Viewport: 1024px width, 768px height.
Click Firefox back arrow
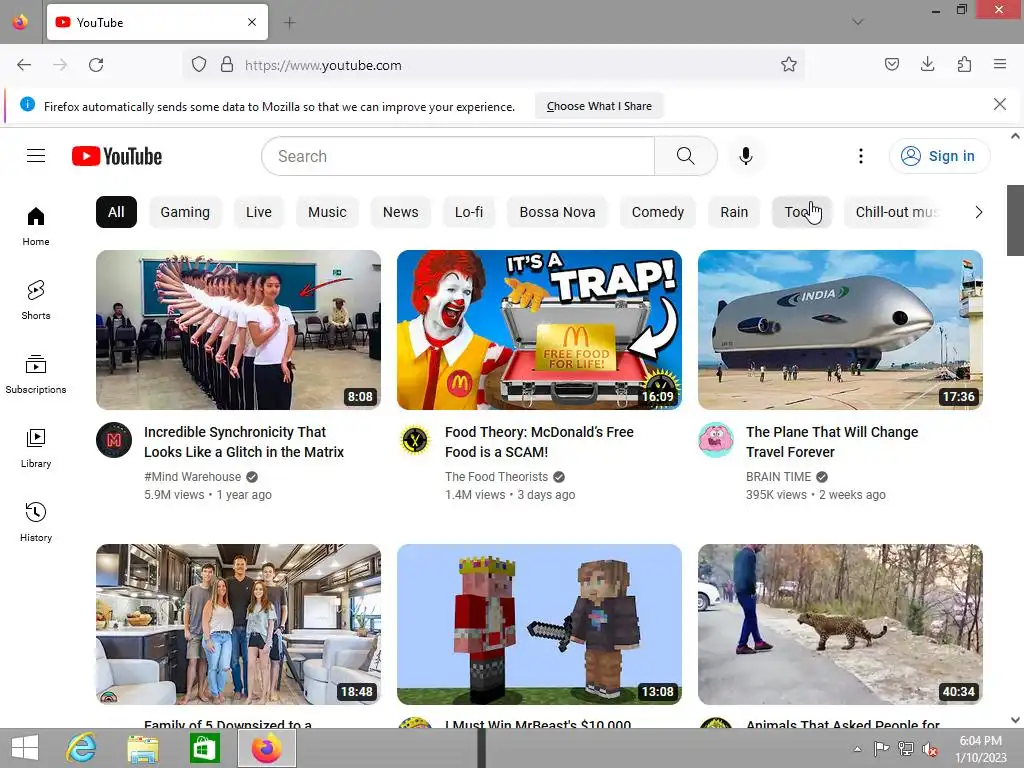[24, 65]
